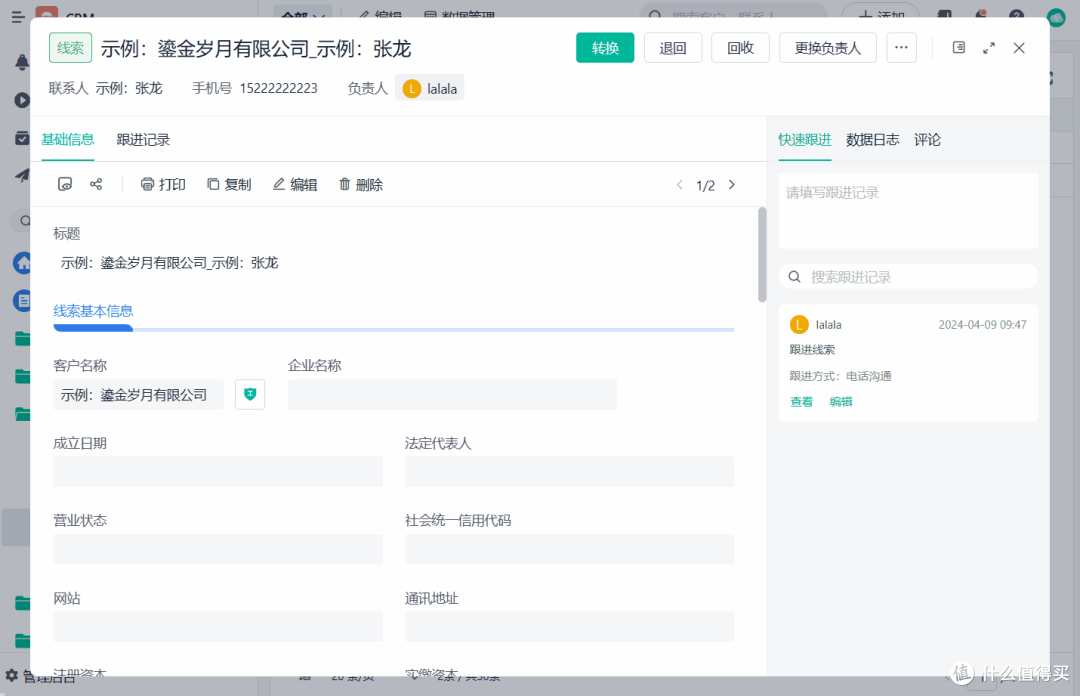Viewport: 1080px width, 696px height.
Task: Select the 线索基本信息 section tab
Action: (93, 311)
